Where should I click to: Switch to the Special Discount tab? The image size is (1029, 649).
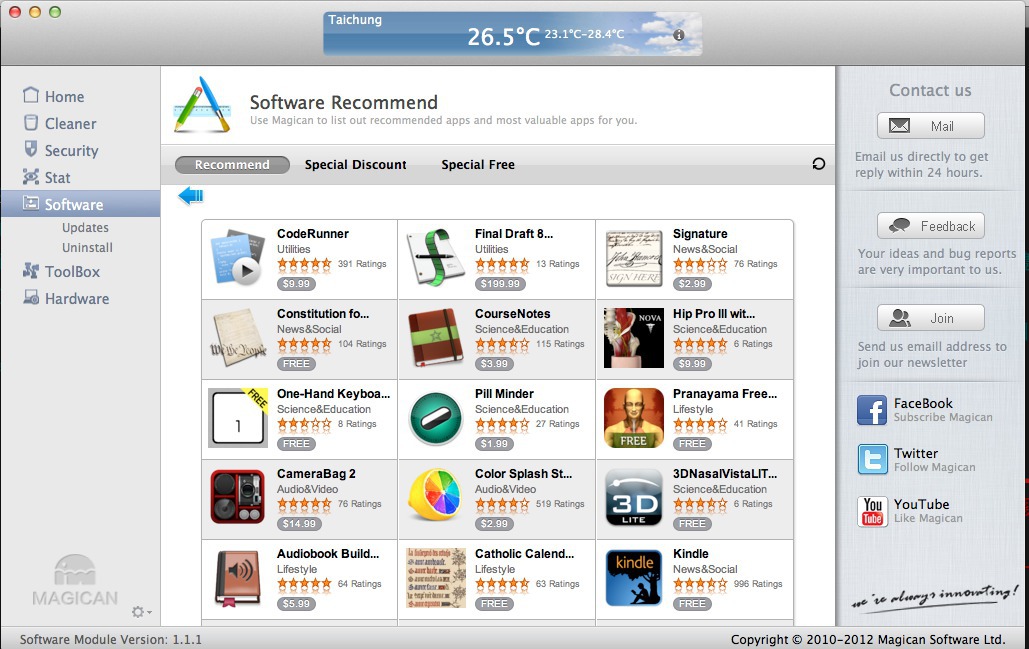355,165
